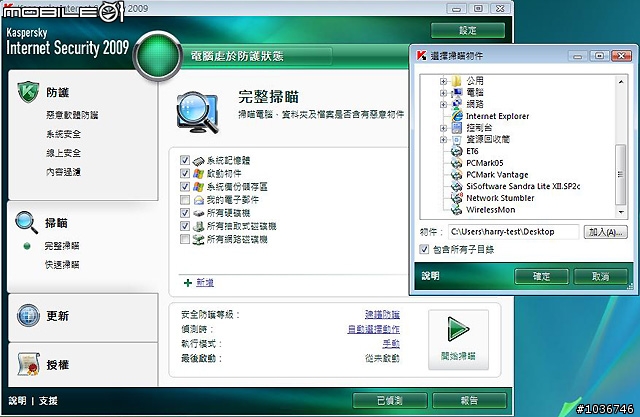The image size is (640, 417).
Task: Click the 取消 button in dialog
Action: (600, 276)
